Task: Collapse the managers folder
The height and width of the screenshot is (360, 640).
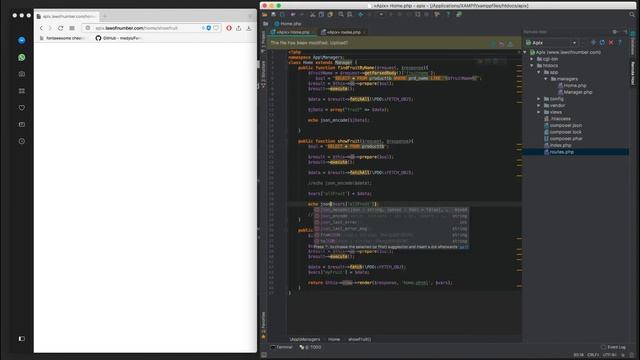Action: click(546, 79)
